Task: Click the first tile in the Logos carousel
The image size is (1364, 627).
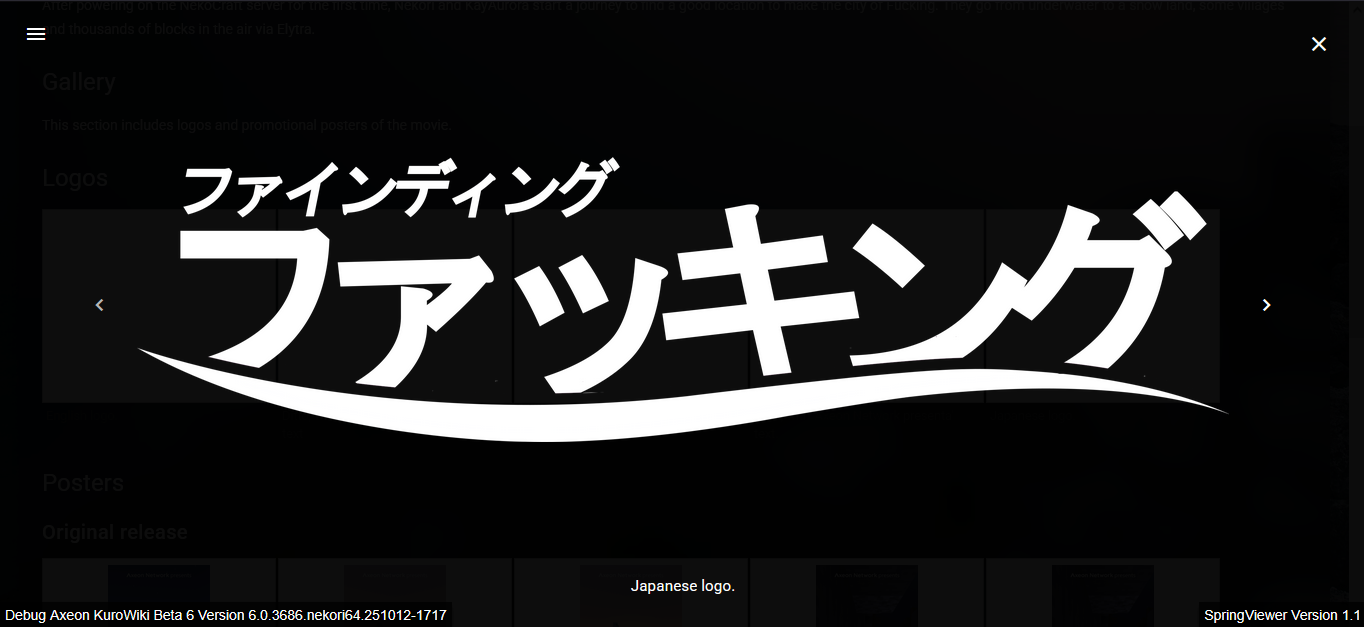Action: (157, 306)
